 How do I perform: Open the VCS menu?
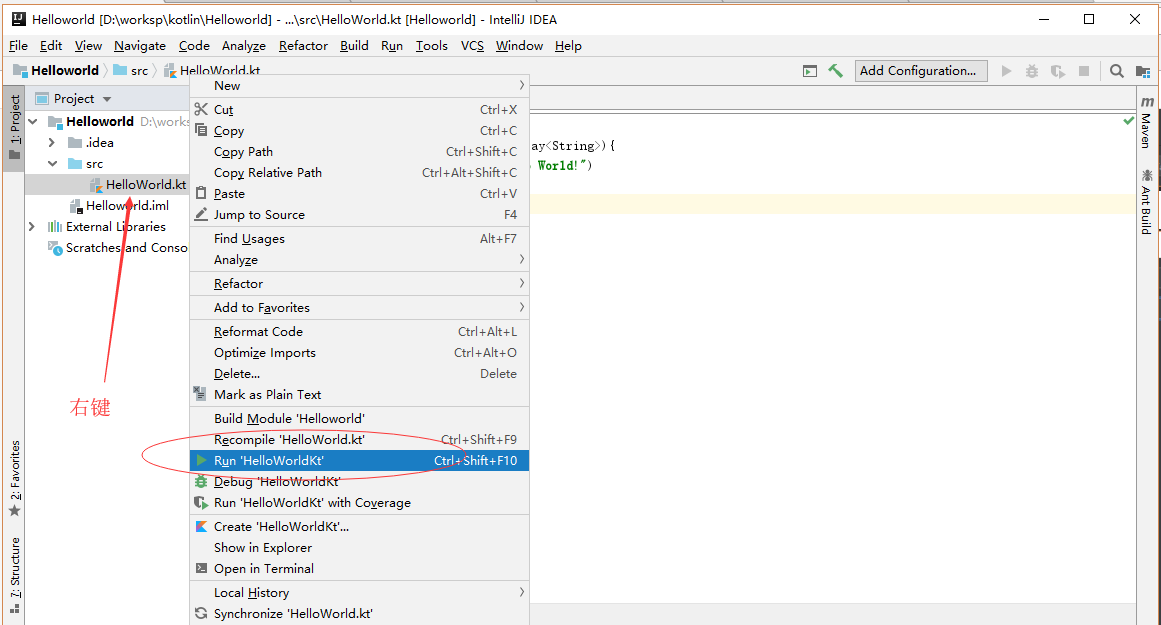pyautogui.click(x=472, y=46)
